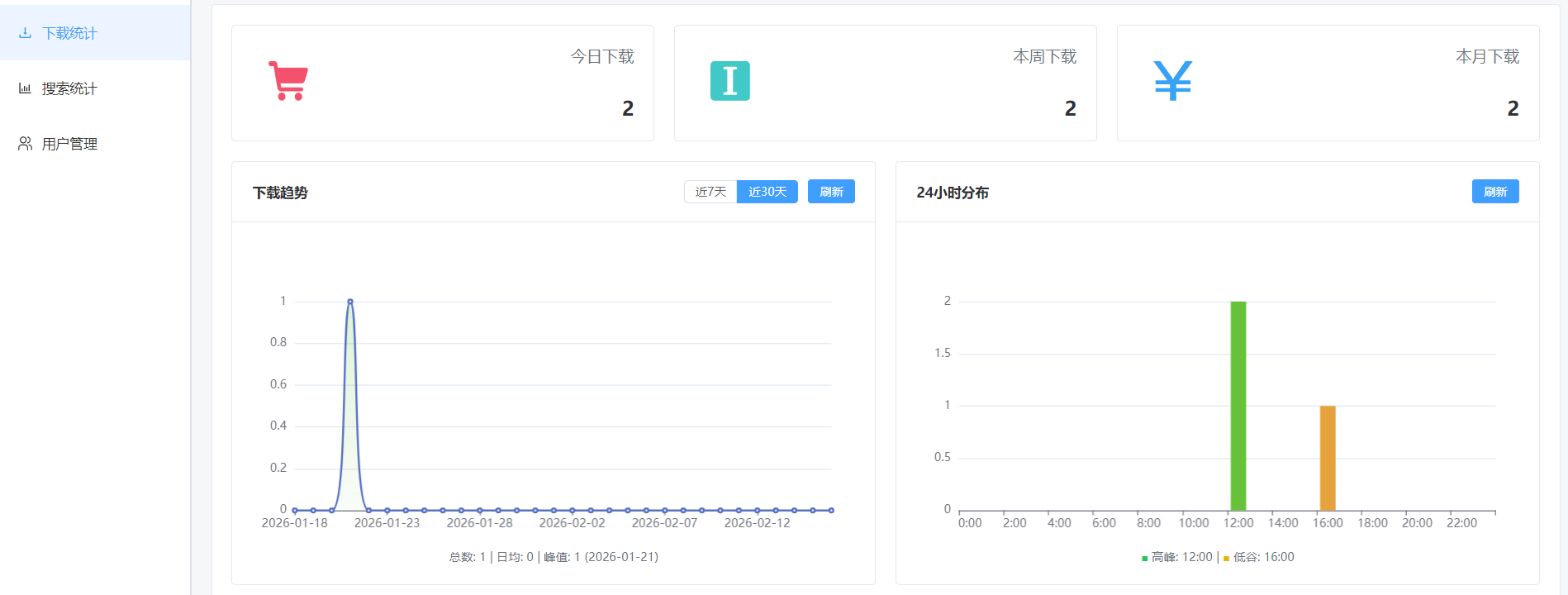Open the 搜索统计 menu item
Screen dimensions: 1568x595
point(69,88)
